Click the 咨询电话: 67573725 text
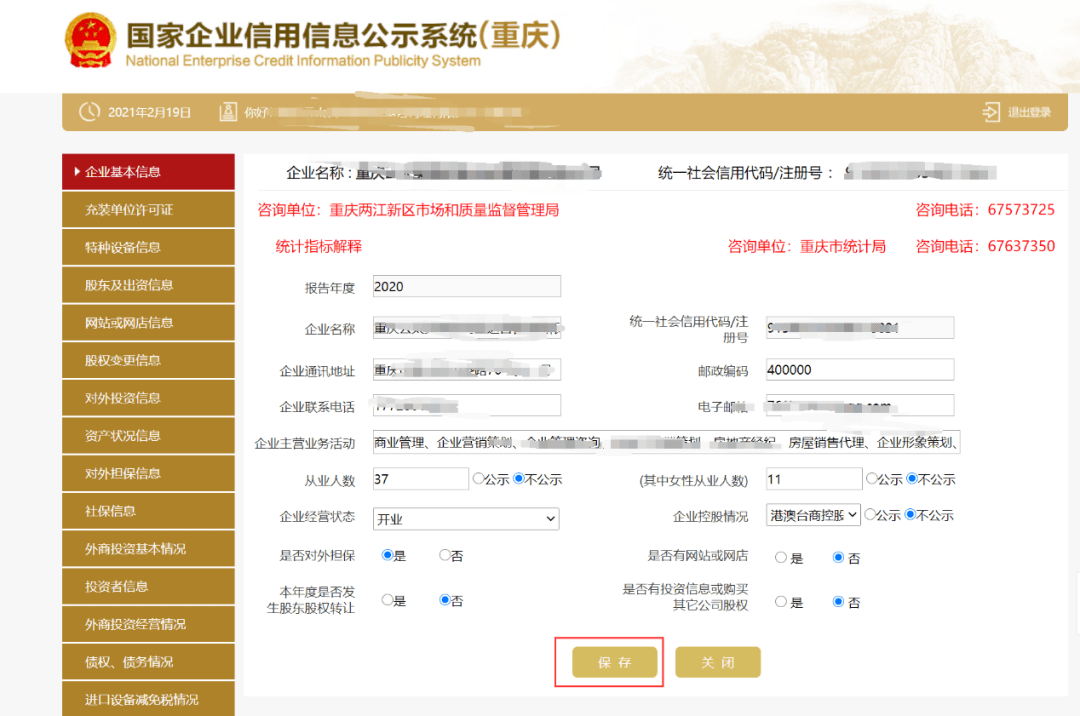 [985, 210]
